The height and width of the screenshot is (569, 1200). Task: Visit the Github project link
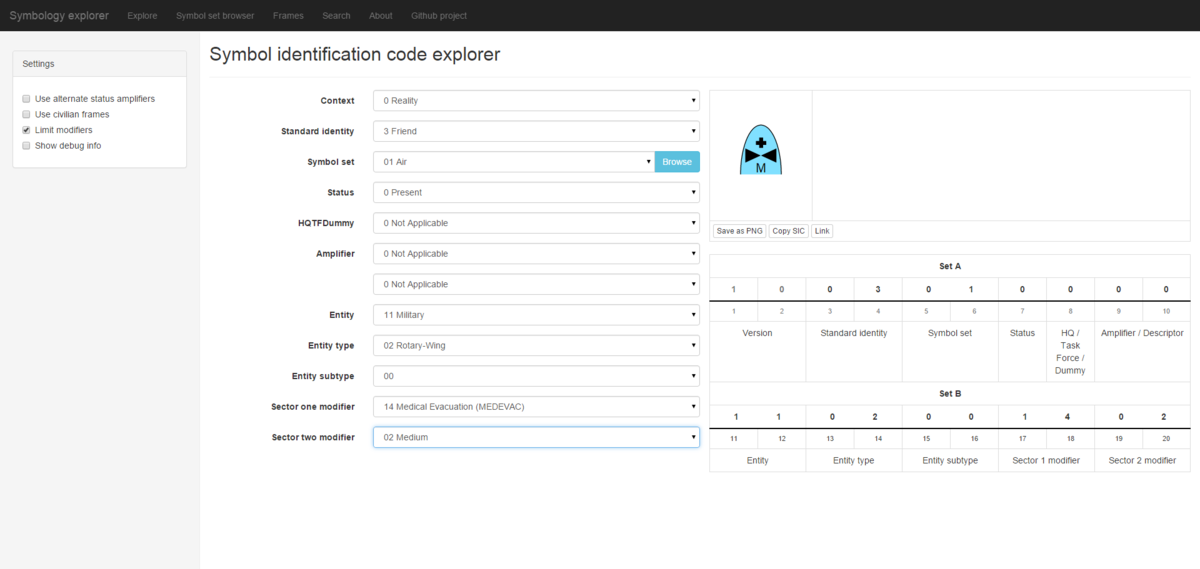tap(438, 16)
